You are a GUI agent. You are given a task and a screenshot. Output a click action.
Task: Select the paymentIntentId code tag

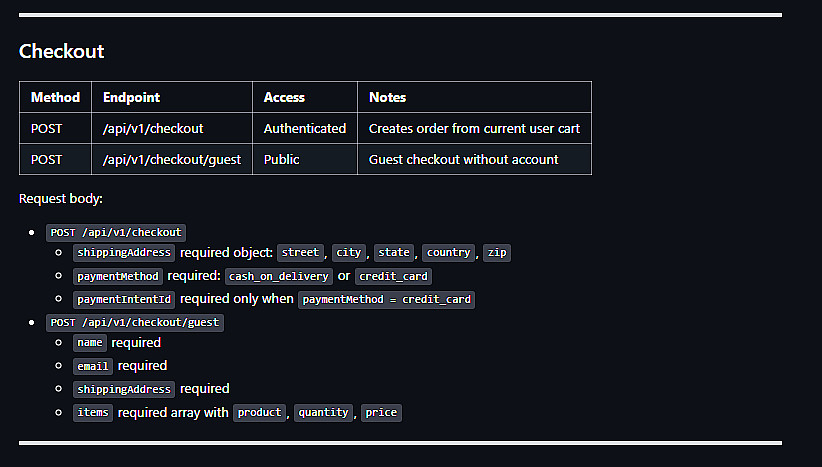point(124,299)
